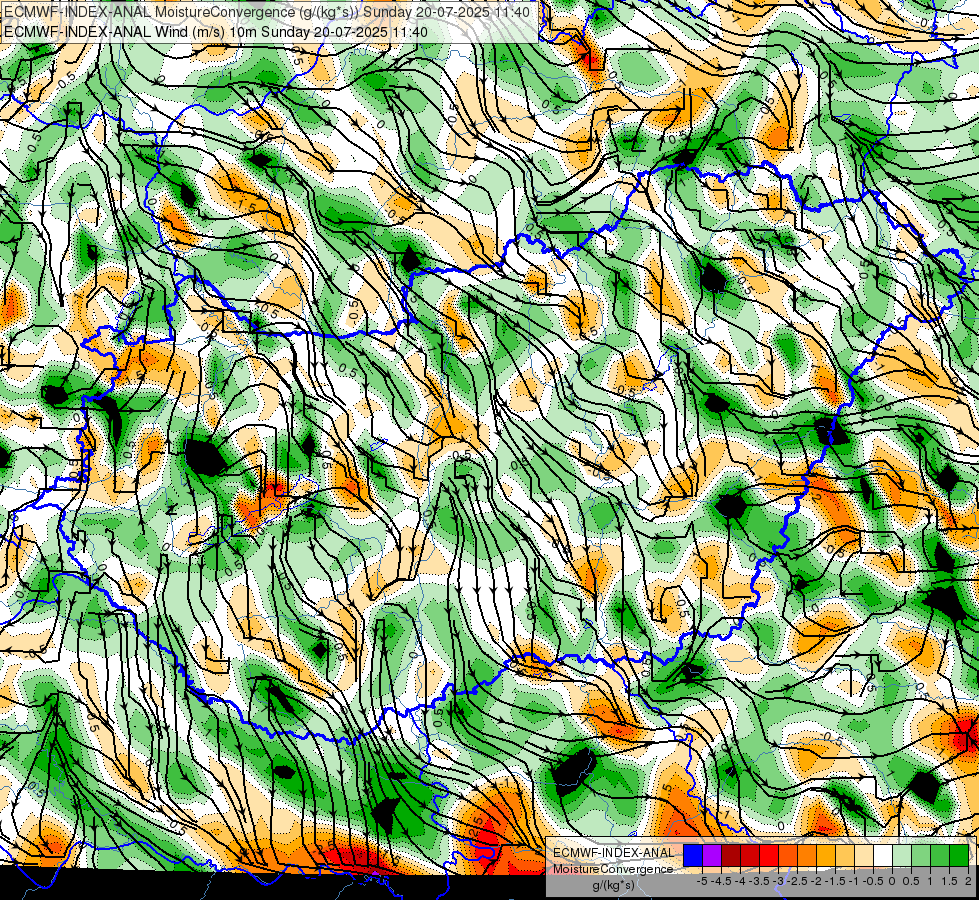The image size is (979, 900).
Task: Click the MoistureConvergence title line
Action: (267, 12)
